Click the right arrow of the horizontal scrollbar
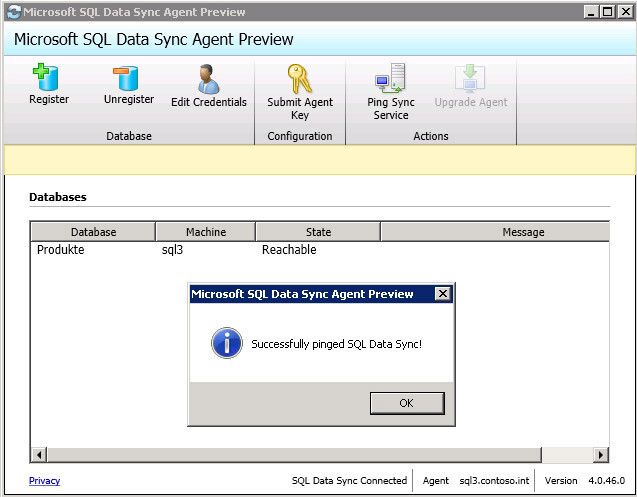The height and width of the screenshot is (497, 637). click(x=600, y=454)
